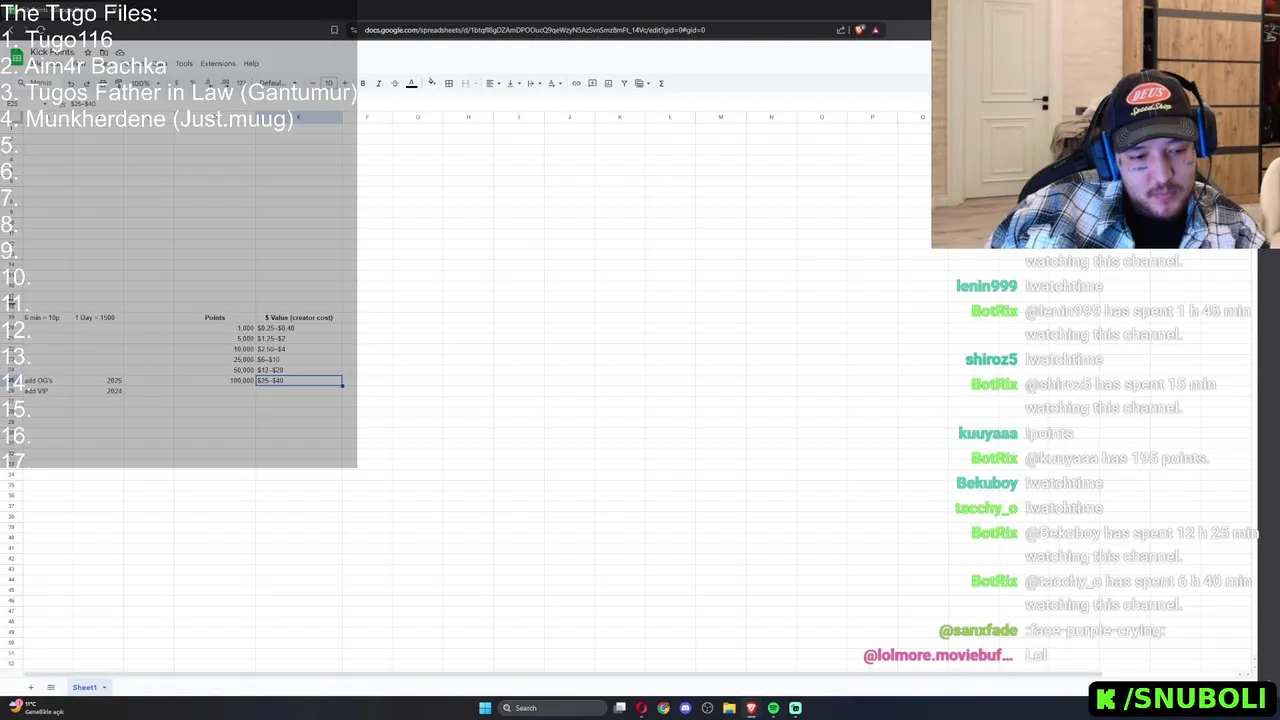Screen dimensions: 1280x720
Task: Click the redo icon
Action: (86, 83)
